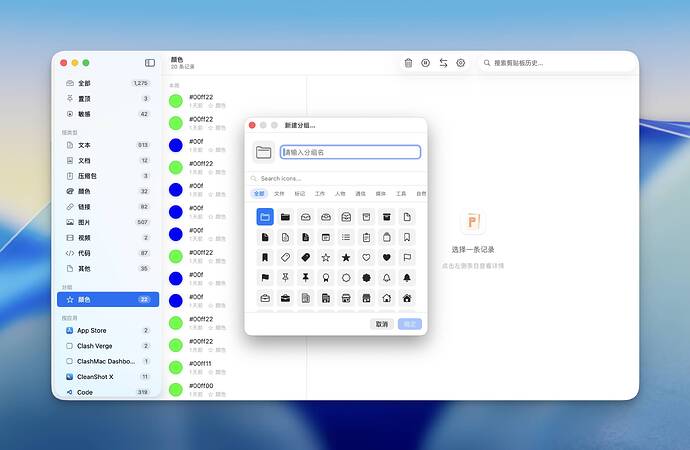Select the outlined tag icon

pyautogui.click(x=285, y=257)
